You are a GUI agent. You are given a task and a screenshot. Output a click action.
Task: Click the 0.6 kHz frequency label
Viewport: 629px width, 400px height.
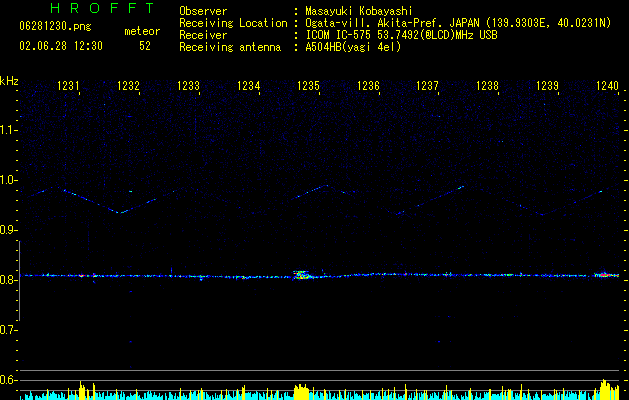tap(8, 380)
